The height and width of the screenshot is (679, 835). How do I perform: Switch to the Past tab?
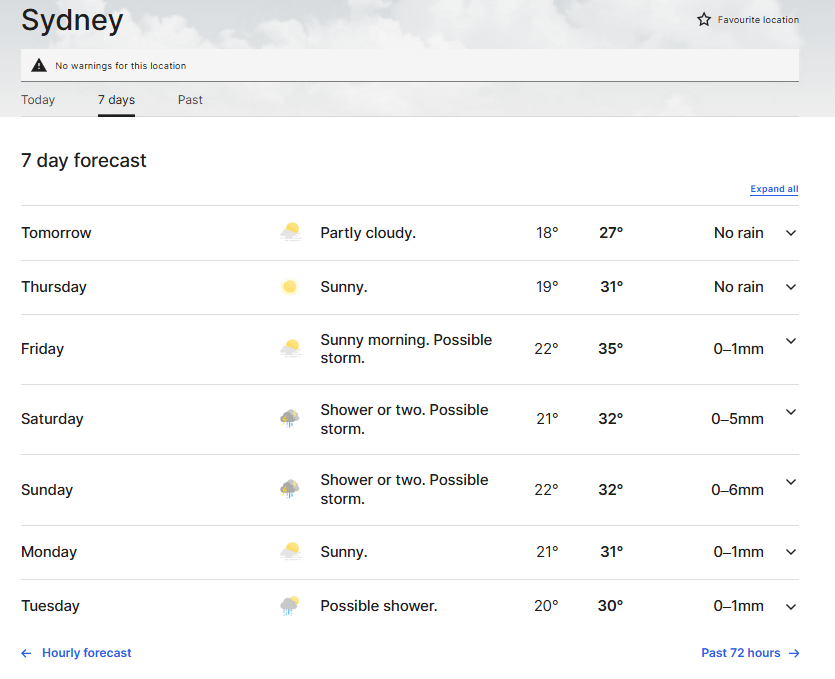190,100
